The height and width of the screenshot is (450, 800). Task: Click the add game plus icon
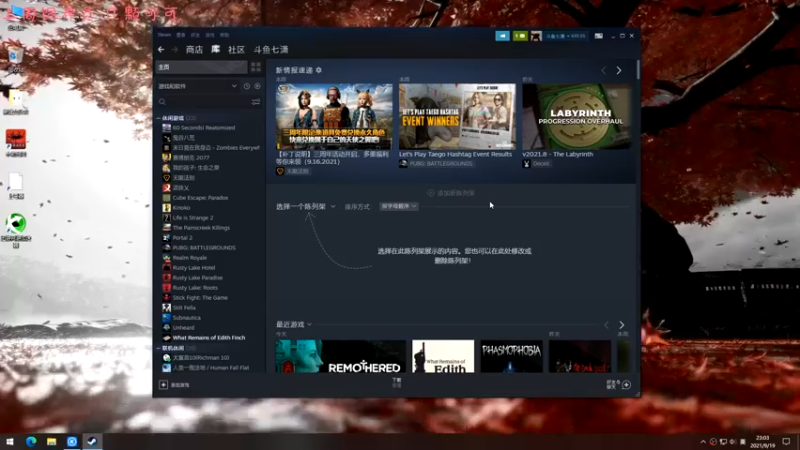163,385
